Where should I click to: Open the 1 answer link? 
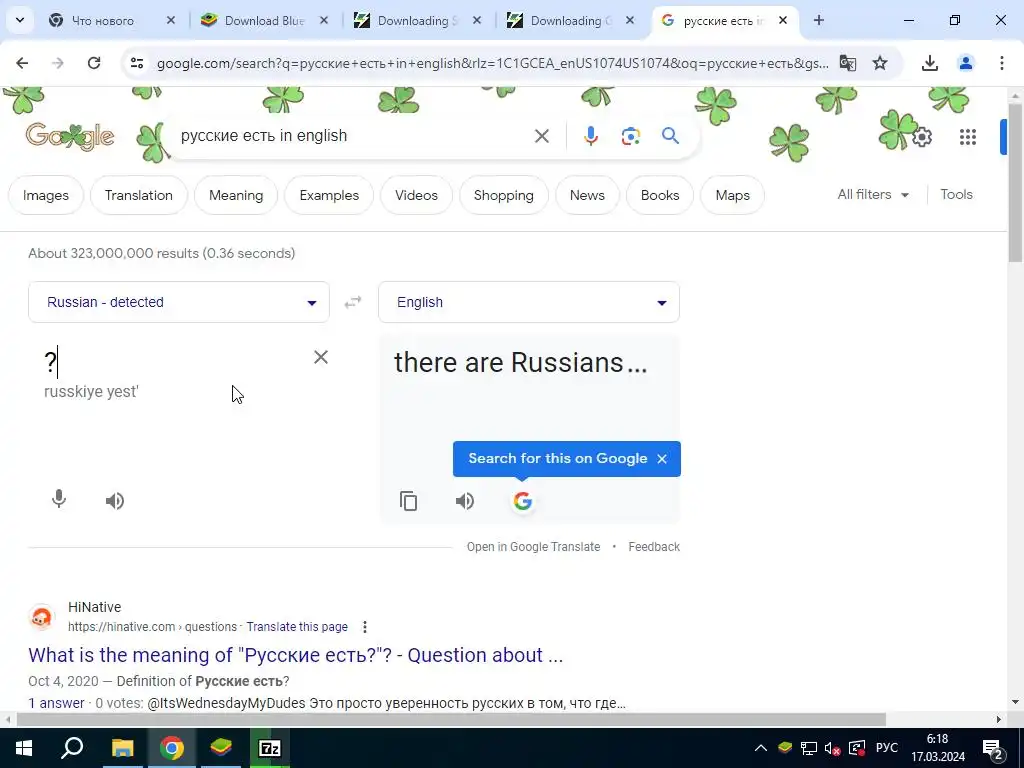coord(56,703)
